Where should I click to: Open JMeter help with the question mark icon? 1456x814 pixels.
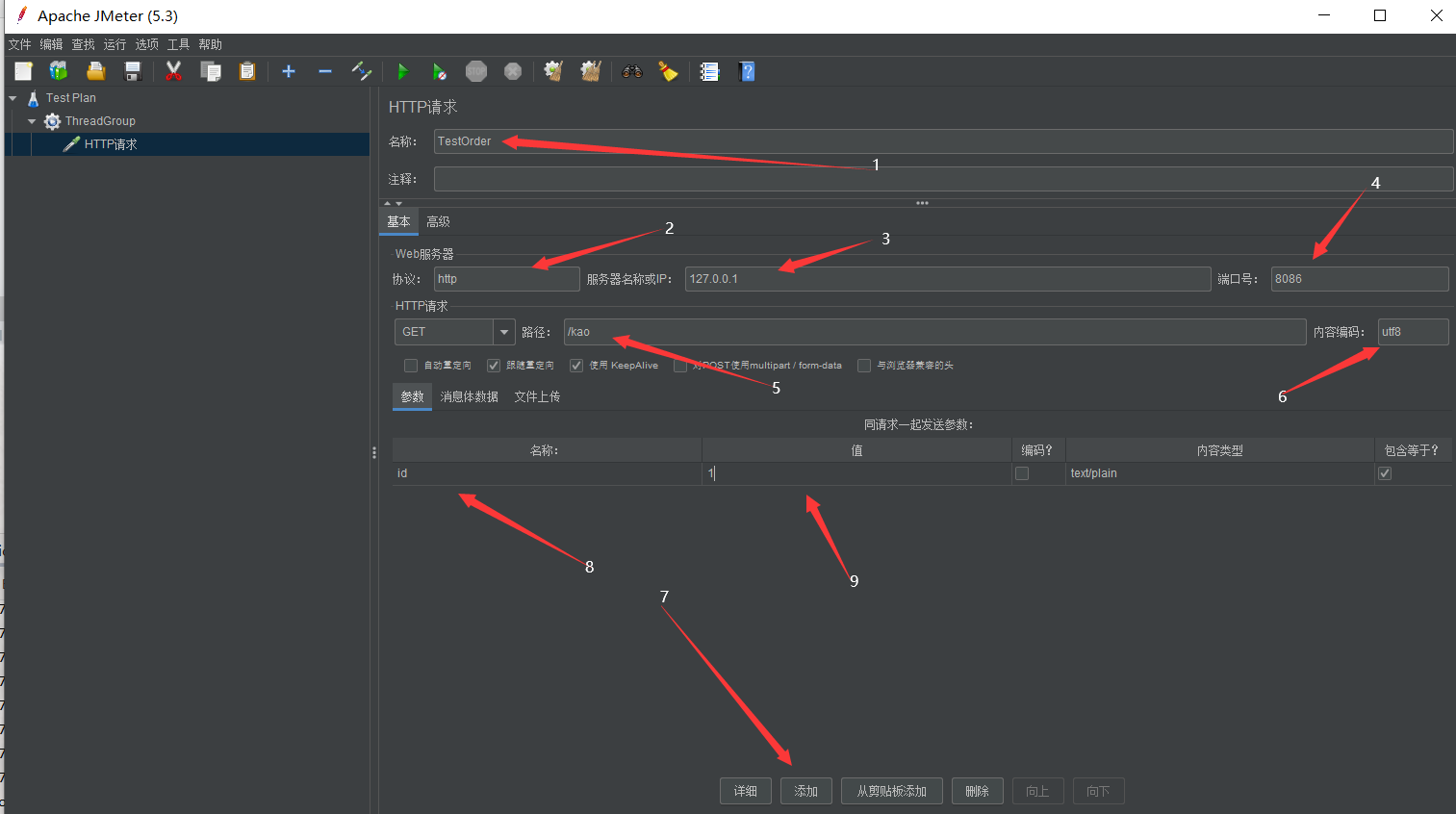point(747,71)
